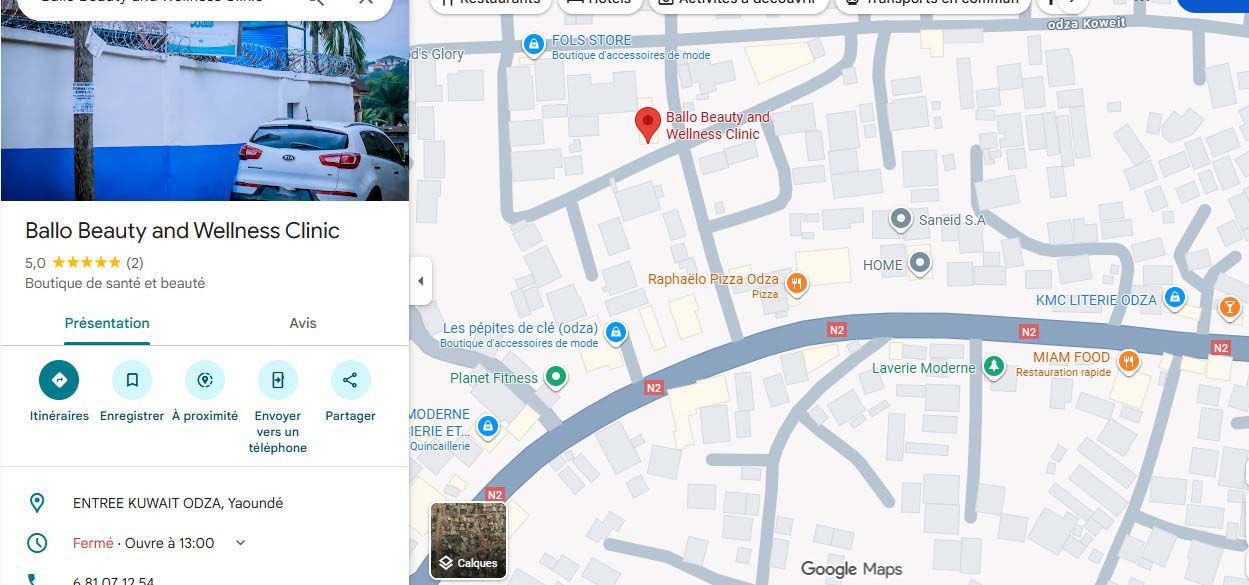Click the HOME map marker icon
The image size is (1249, 585).
920,264
